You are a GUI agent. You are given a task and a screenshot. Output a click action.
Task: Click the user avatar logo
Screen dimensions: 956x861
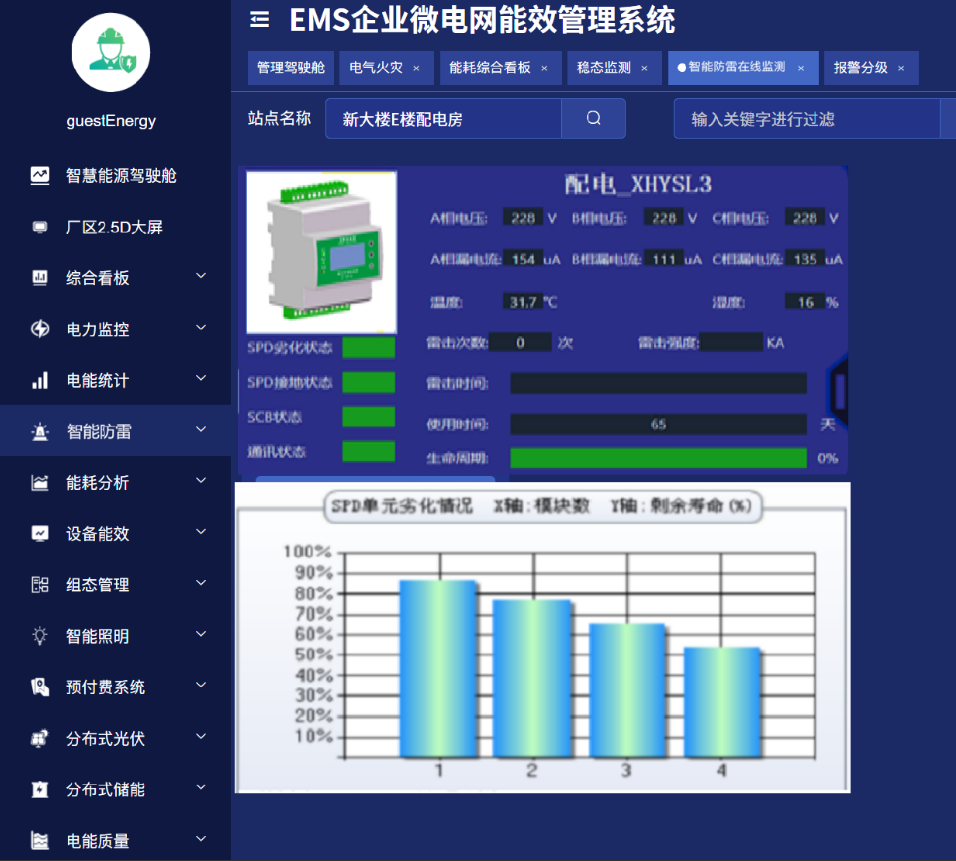pyautogui.click(x=111, y=52)
